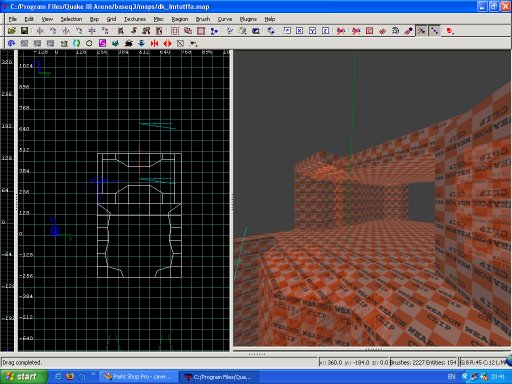The image size is (512, 384).
Task: Click the Firefox quick launch icon
Action: (x=70, y=376)
